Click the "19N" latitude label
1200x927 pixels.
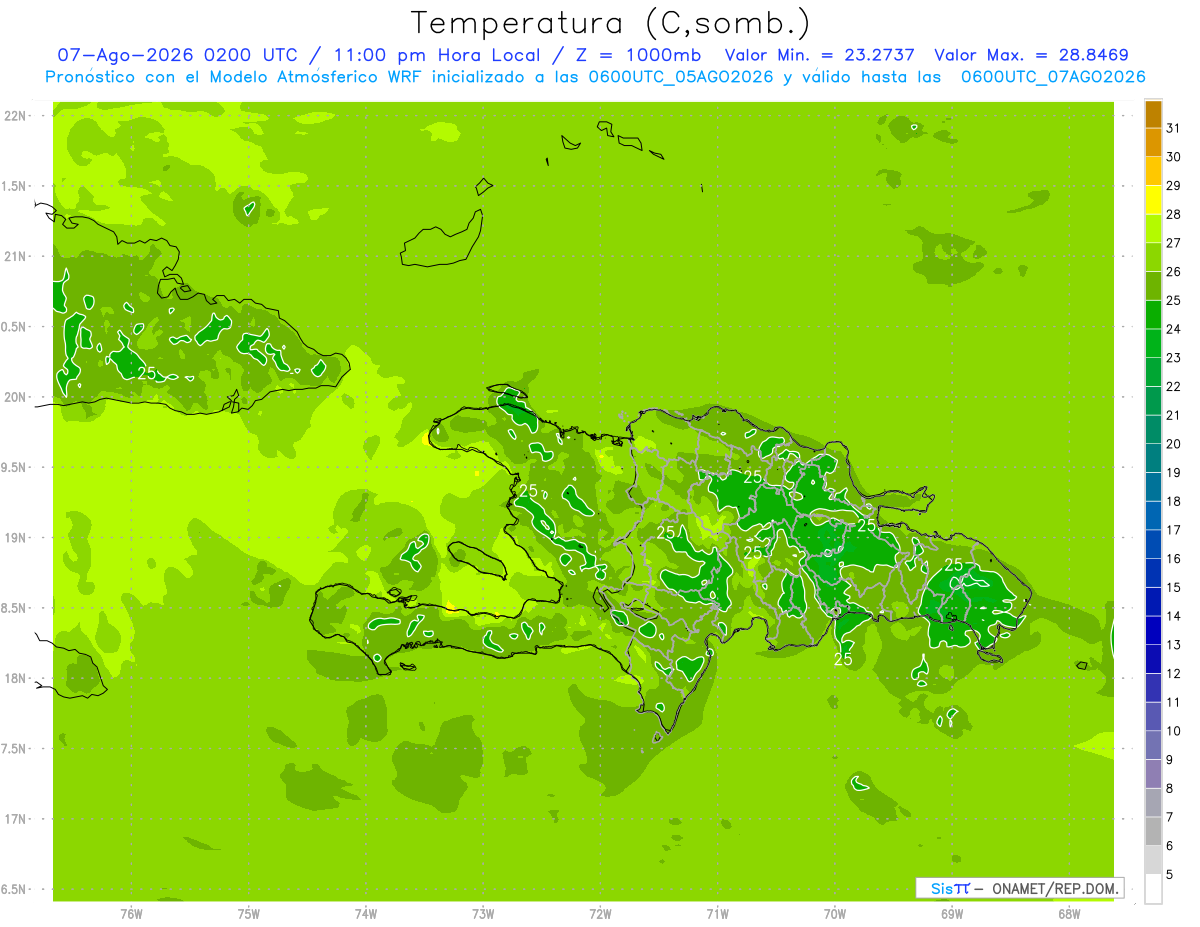click(x=15, y=537)
